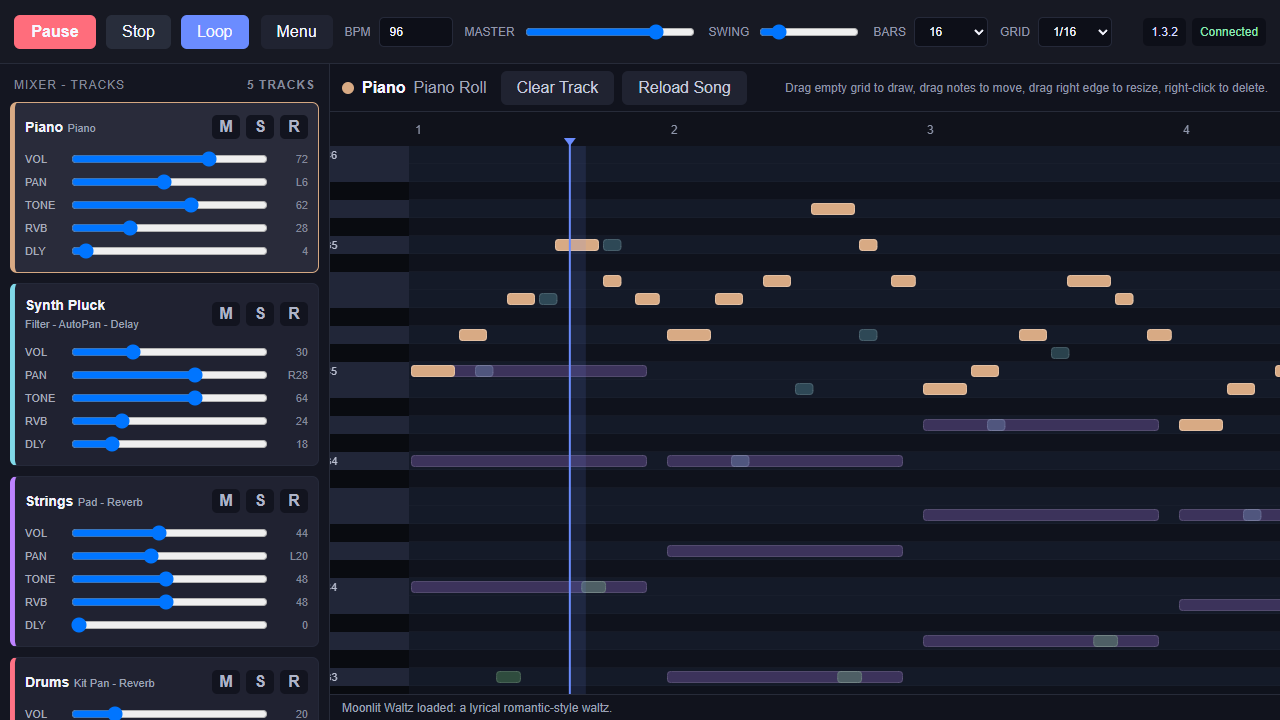Adjust the Synth Pluck RVB slider
Image resolution: width=1280 pixels, height=720 pixels.
tap(169, 421)
